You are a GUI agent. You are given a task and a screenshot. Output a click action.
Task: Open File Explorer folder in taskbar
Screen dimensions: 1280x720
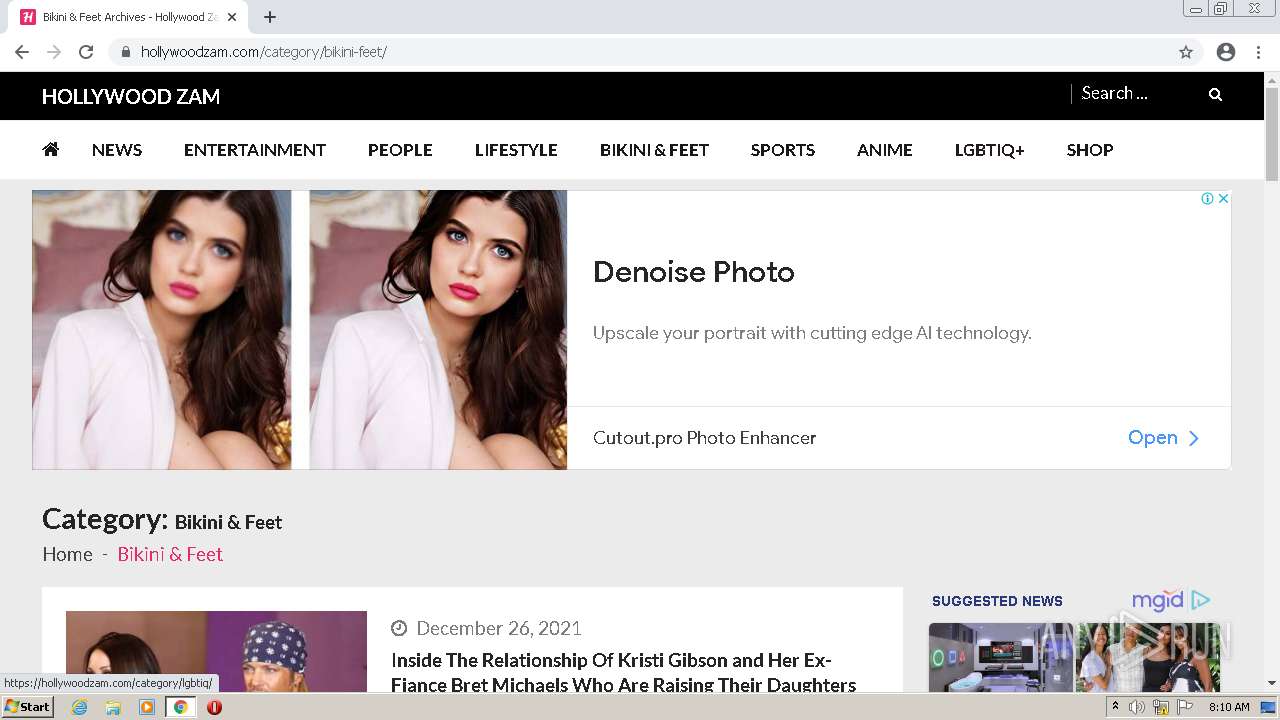[113, 707]
